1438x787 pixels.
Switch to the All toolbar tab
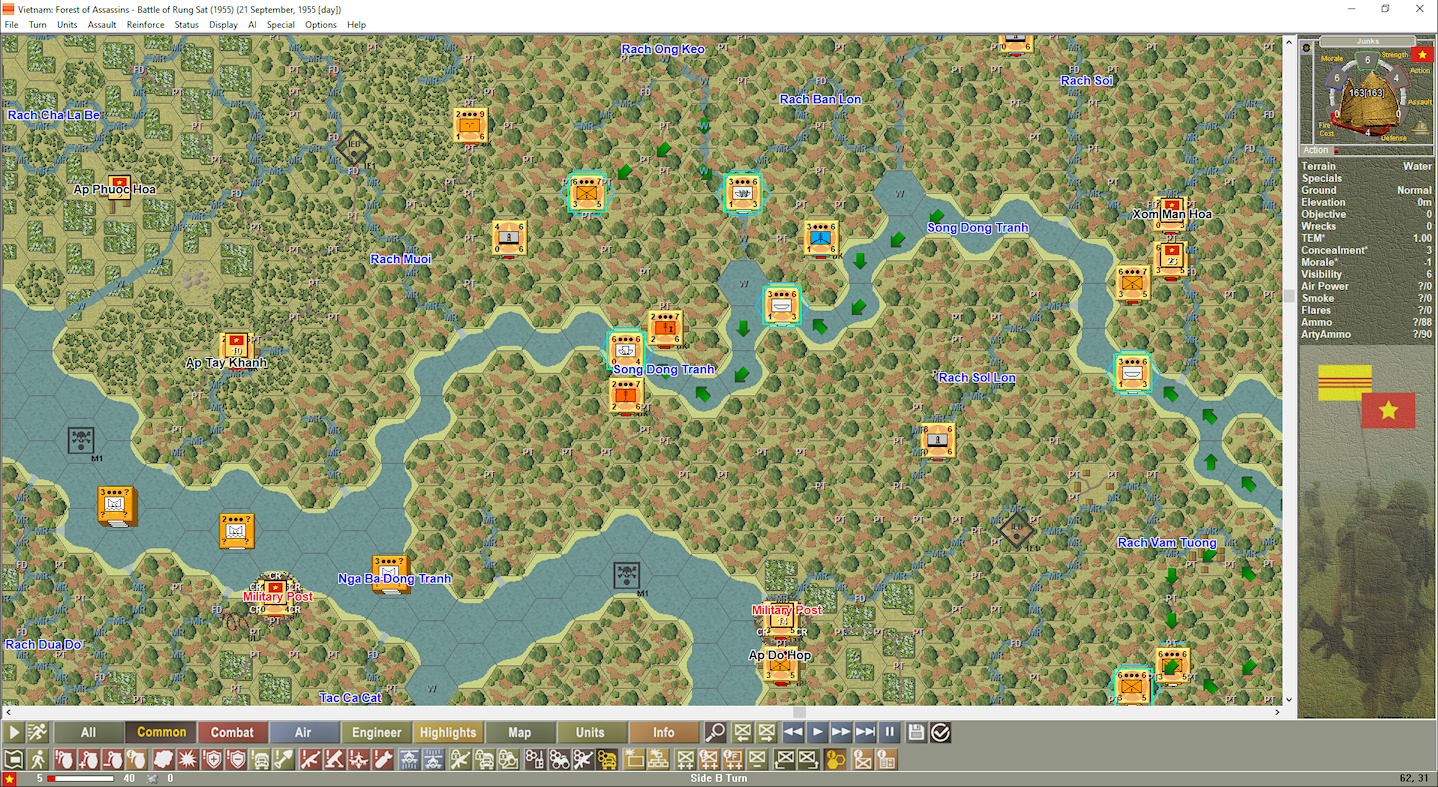pos(88,732)
